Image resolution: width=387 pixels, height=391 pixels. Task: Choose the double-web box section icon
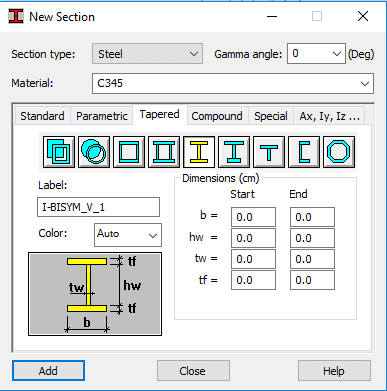coord(164,152)
